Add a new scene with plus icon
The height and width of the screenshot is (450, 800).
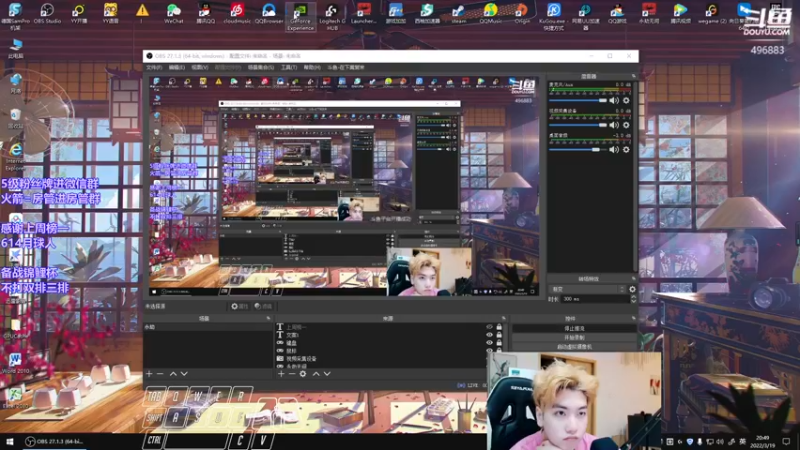coord(149,374)
